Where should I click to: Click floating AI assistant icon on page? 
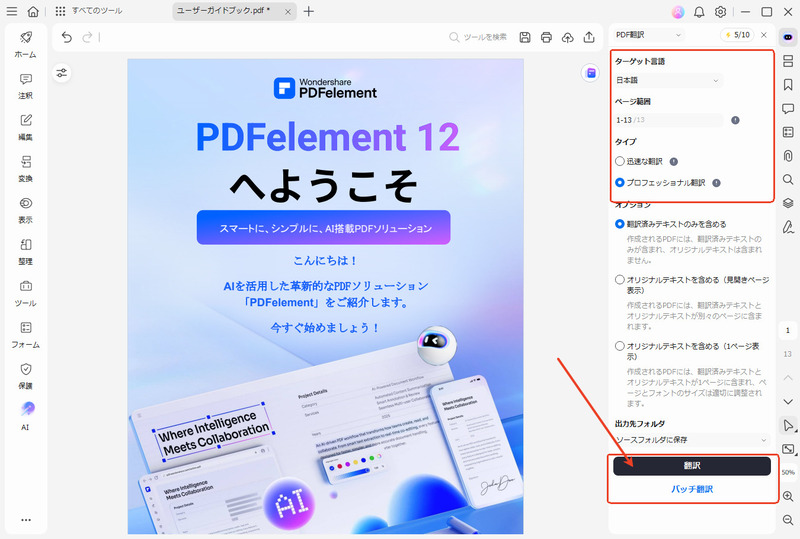591,73
